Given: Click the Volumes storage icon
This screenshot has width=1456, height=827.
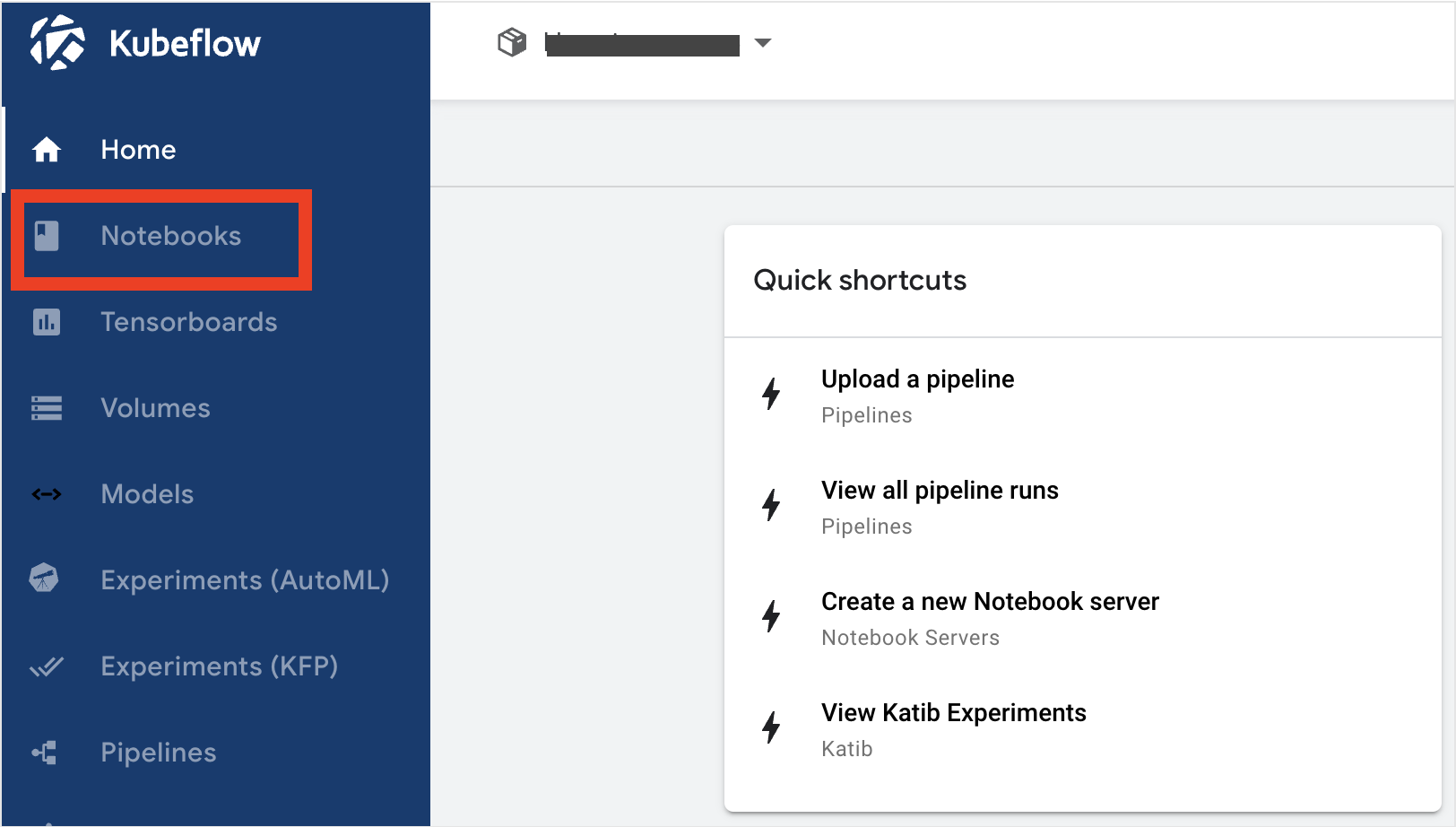Looking at the screenshot, I should (x=47, y=408).
